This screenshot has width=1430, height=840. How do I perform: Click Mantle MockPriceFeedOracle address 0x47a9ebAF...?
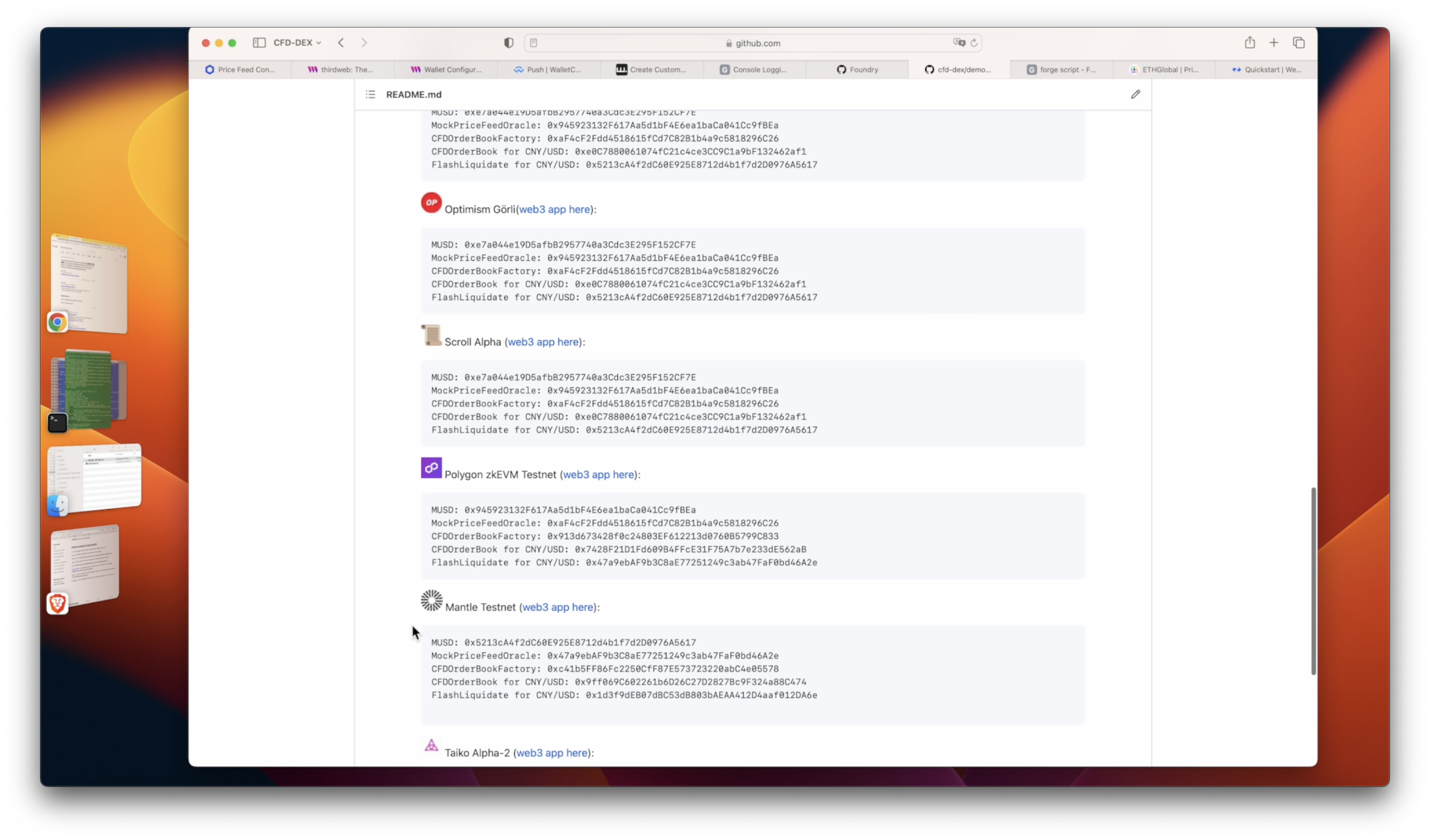(x=663, y=655)
